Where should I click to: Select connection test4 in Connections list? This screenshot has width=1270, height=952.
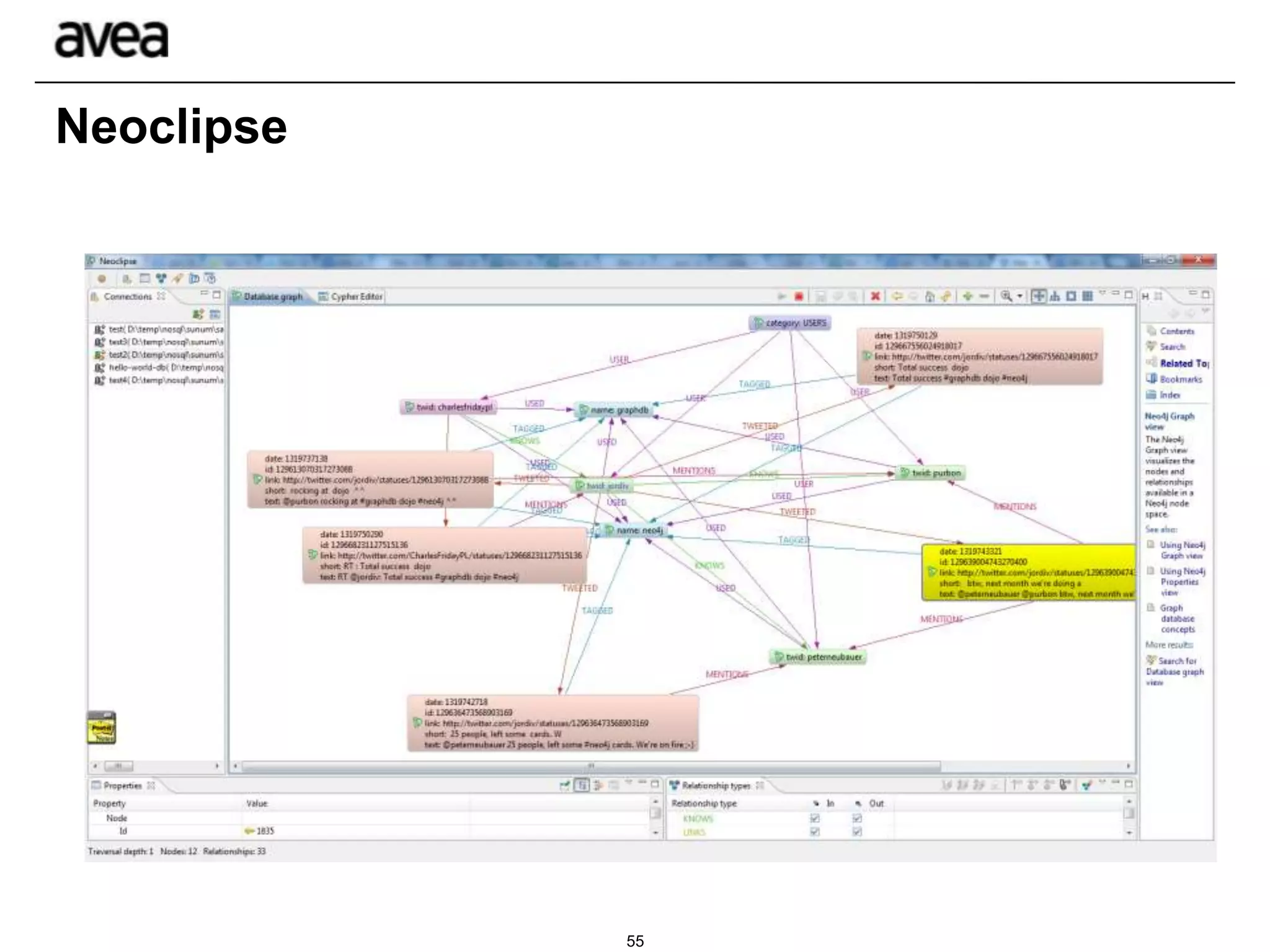159,380
